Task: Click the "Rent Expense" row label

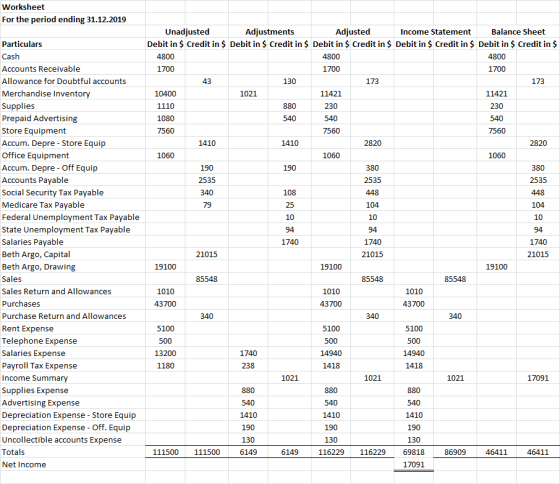Action: pos(28,329)
